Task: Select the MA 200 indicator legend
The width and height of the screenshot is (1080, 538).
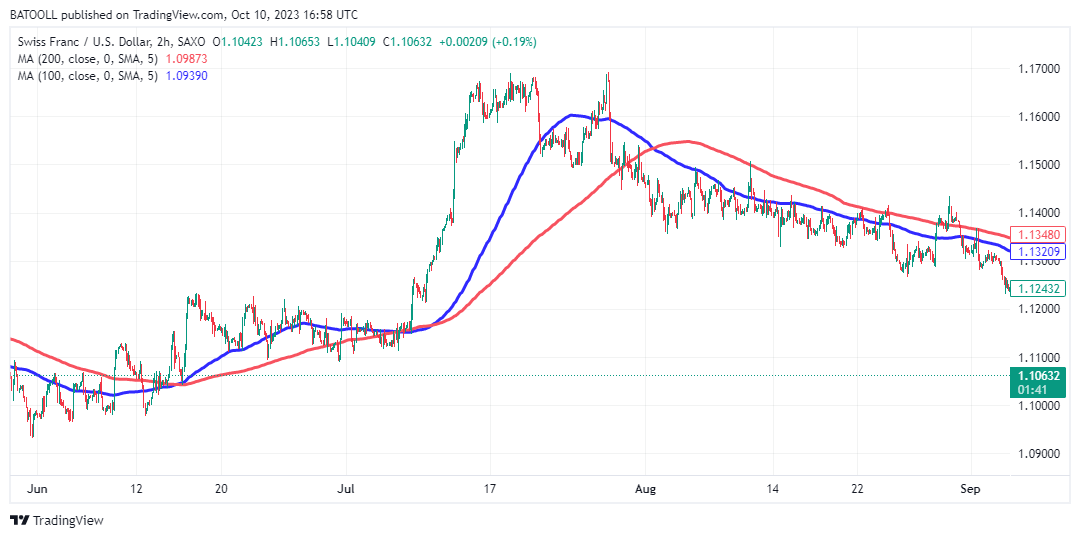Action: [x=86, y=59]
